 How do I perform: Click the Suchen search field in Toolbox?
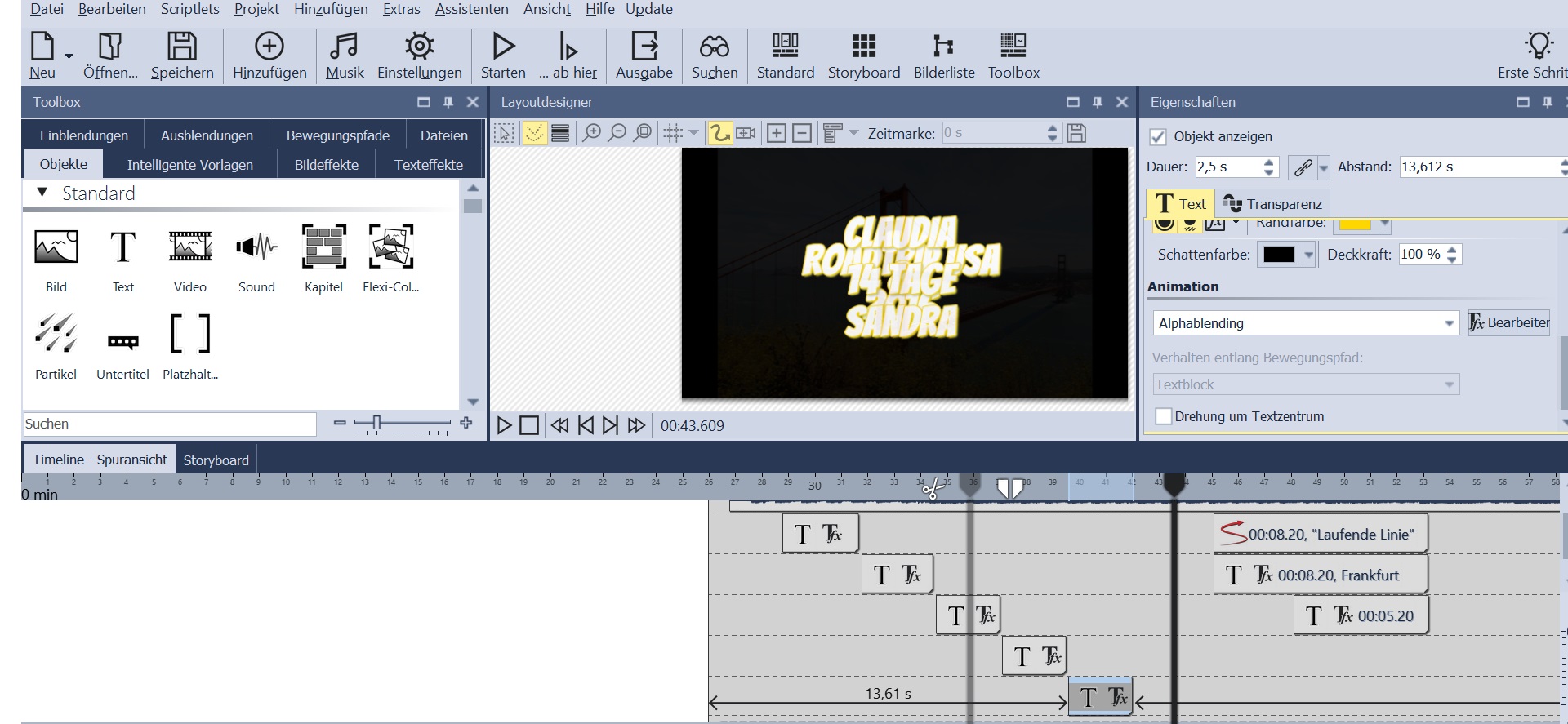(x=169, y=424)
